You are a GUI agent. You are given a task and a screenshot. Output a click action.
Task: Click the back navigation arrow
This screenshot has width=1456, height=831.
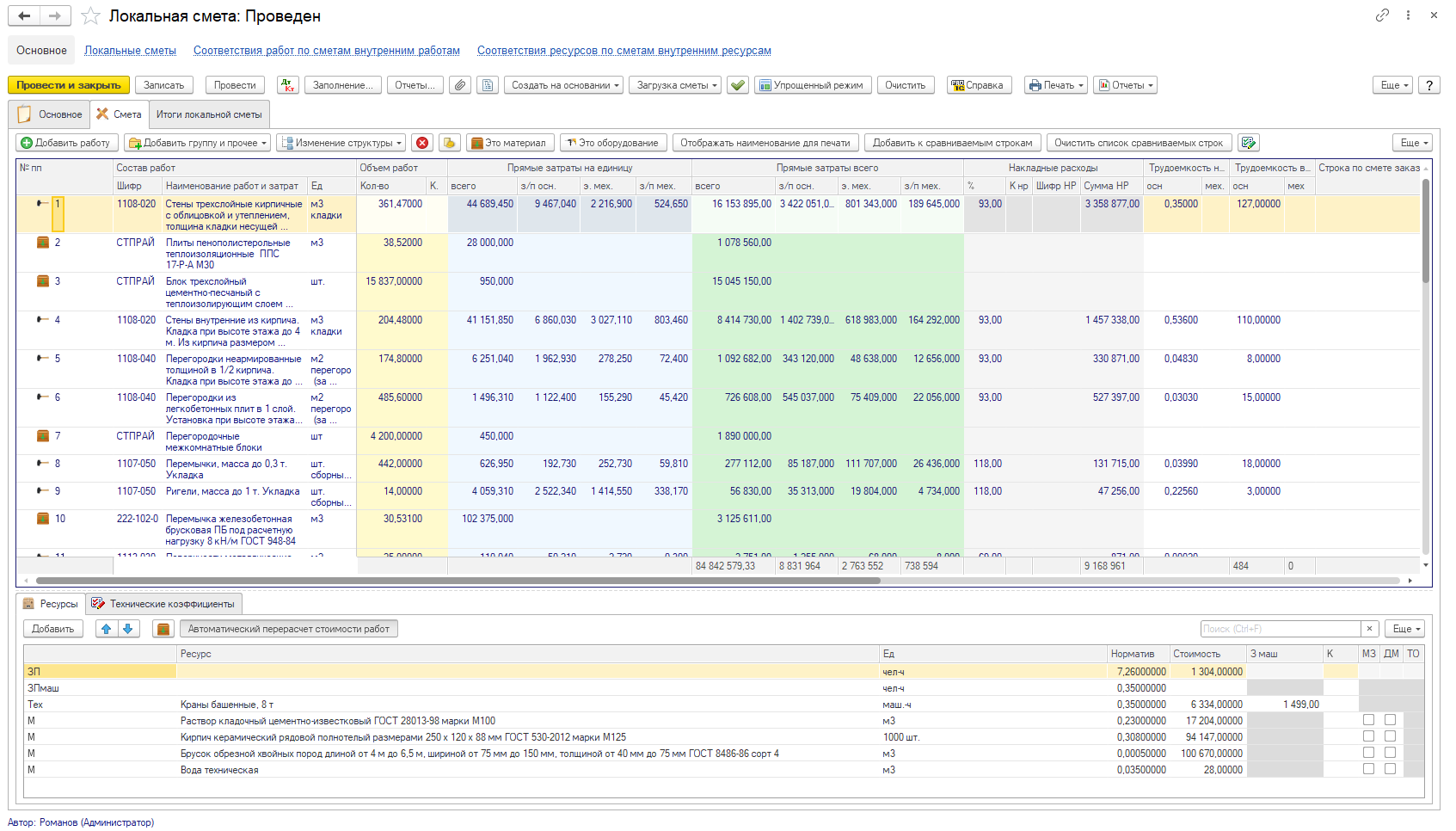[24, 15]
